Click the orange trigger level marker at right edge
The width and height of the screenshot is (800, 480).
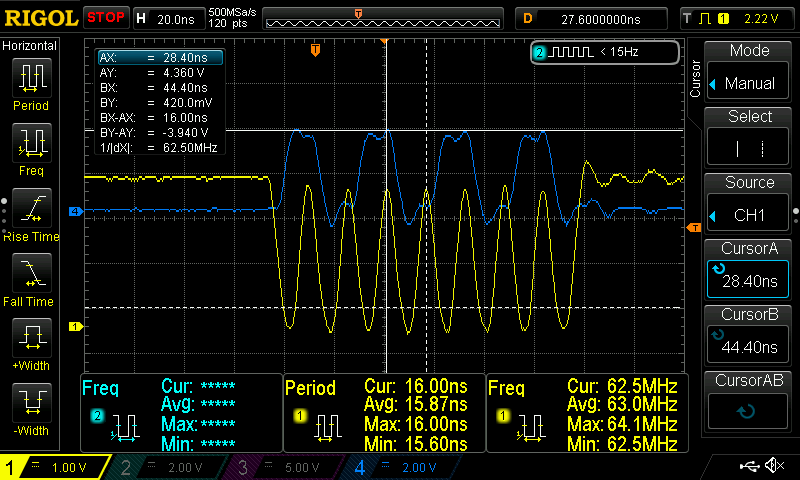tap(694, 229)
